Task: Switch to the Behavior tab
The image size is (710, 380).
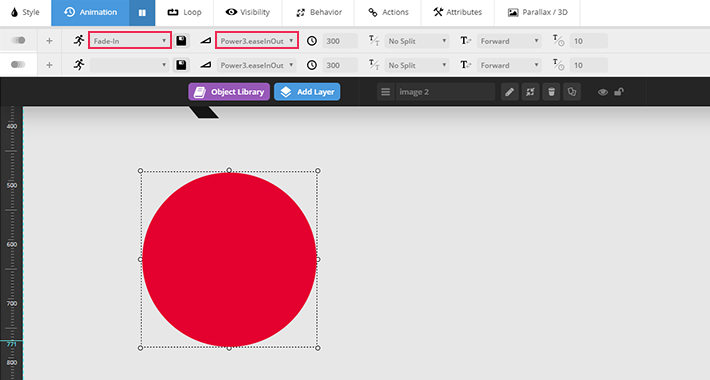Action: (x=318, y=12)
